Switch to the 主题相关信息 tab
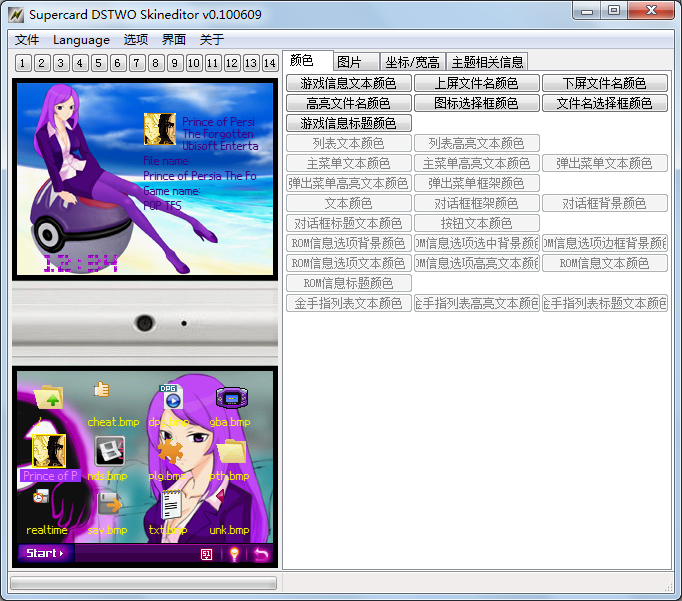 point(487,62)
